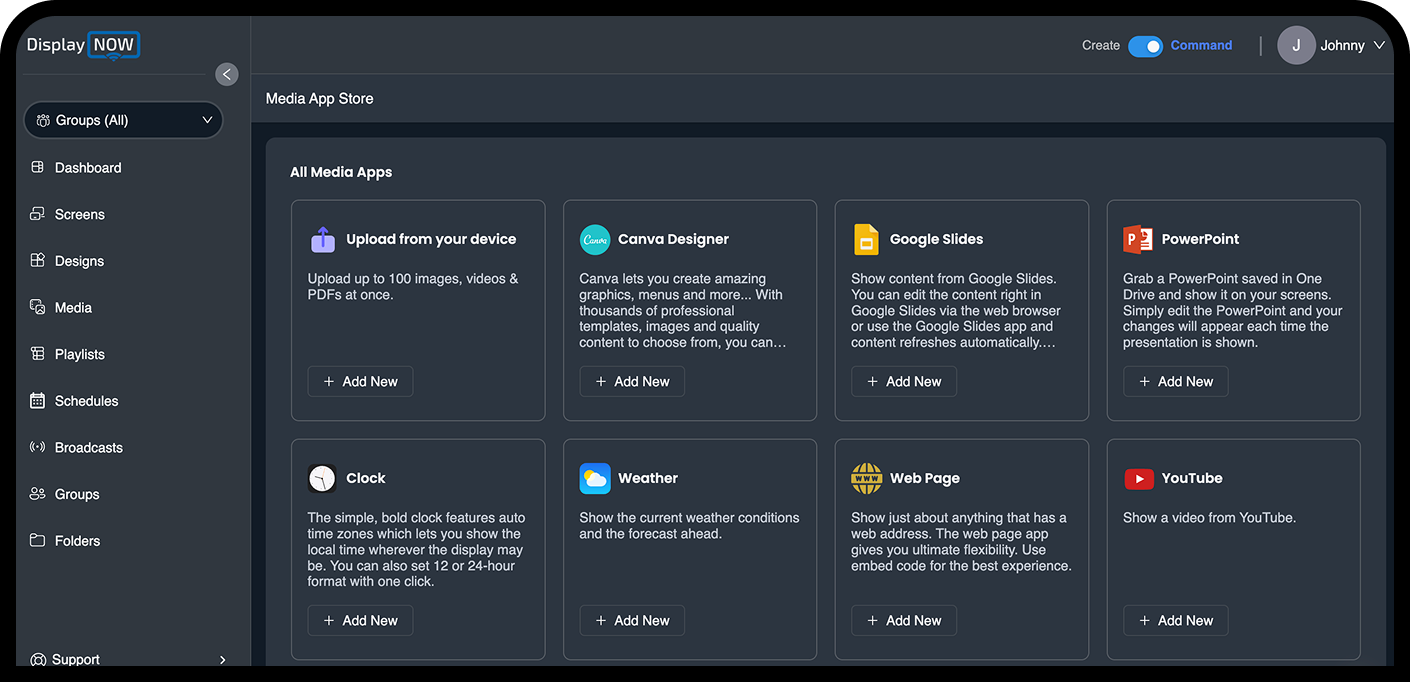Add New under Upload from your device
Viewport: 1410px width, 682px height.
click(x=360, y=381)
